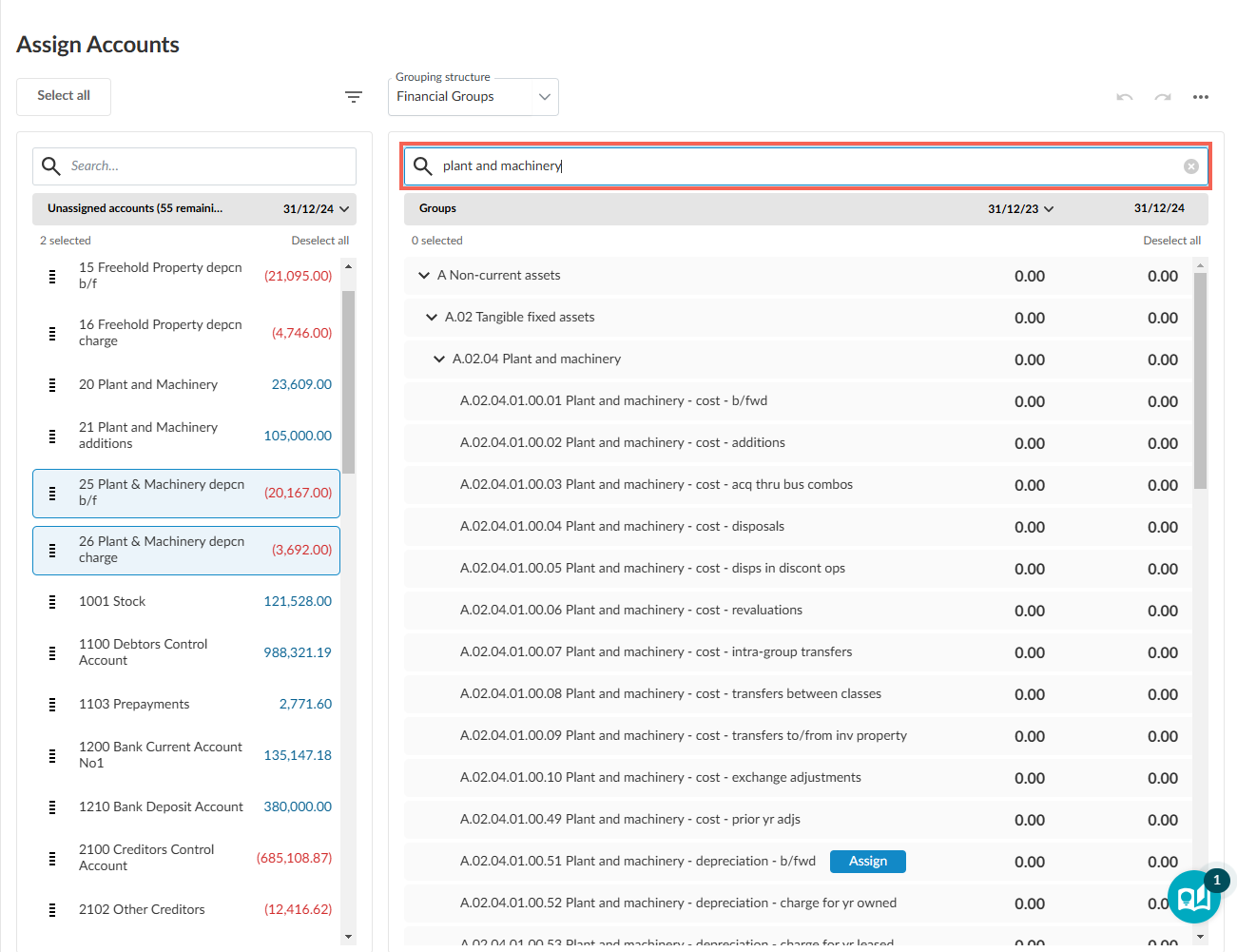Select the 2100 Creditors Control Account row
This screenshot has width=1237, height=952.
pos(186,858)
